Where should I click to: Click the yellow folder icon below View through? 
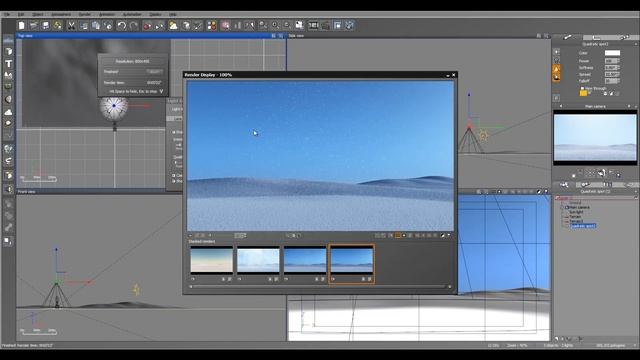(x=583, y=93)
